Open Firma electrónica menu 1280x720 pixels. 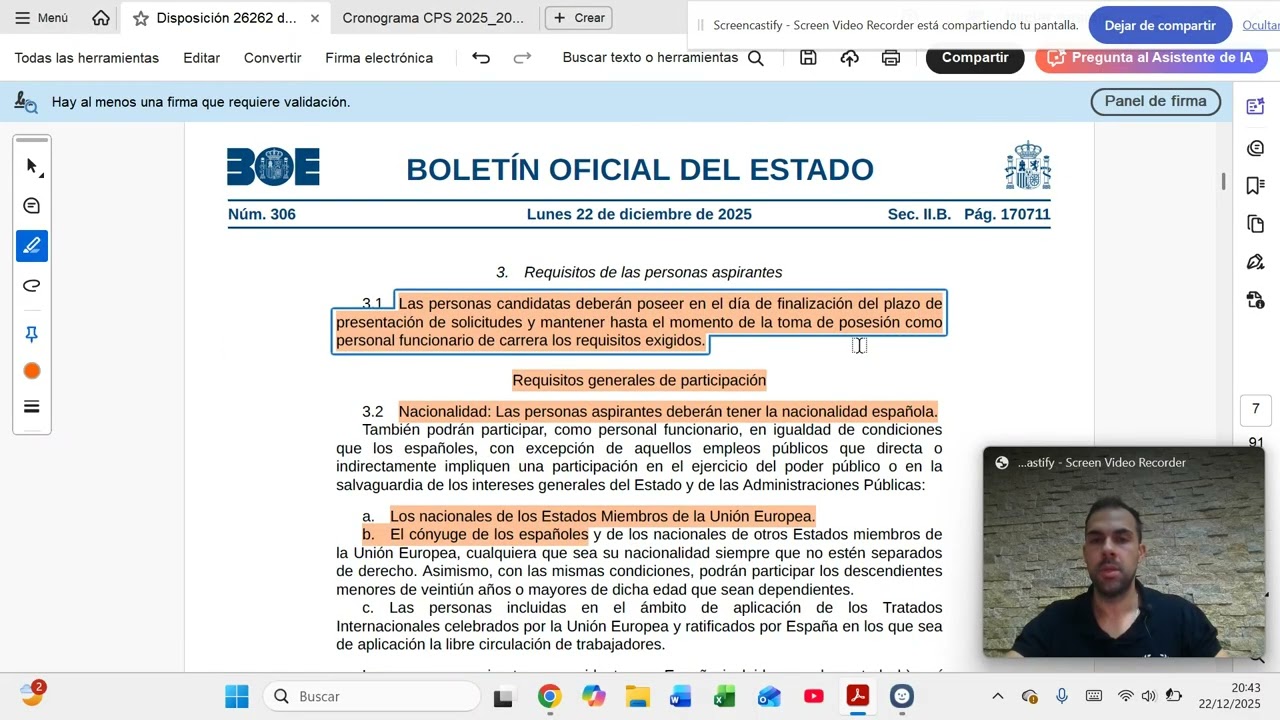(379, 58)
